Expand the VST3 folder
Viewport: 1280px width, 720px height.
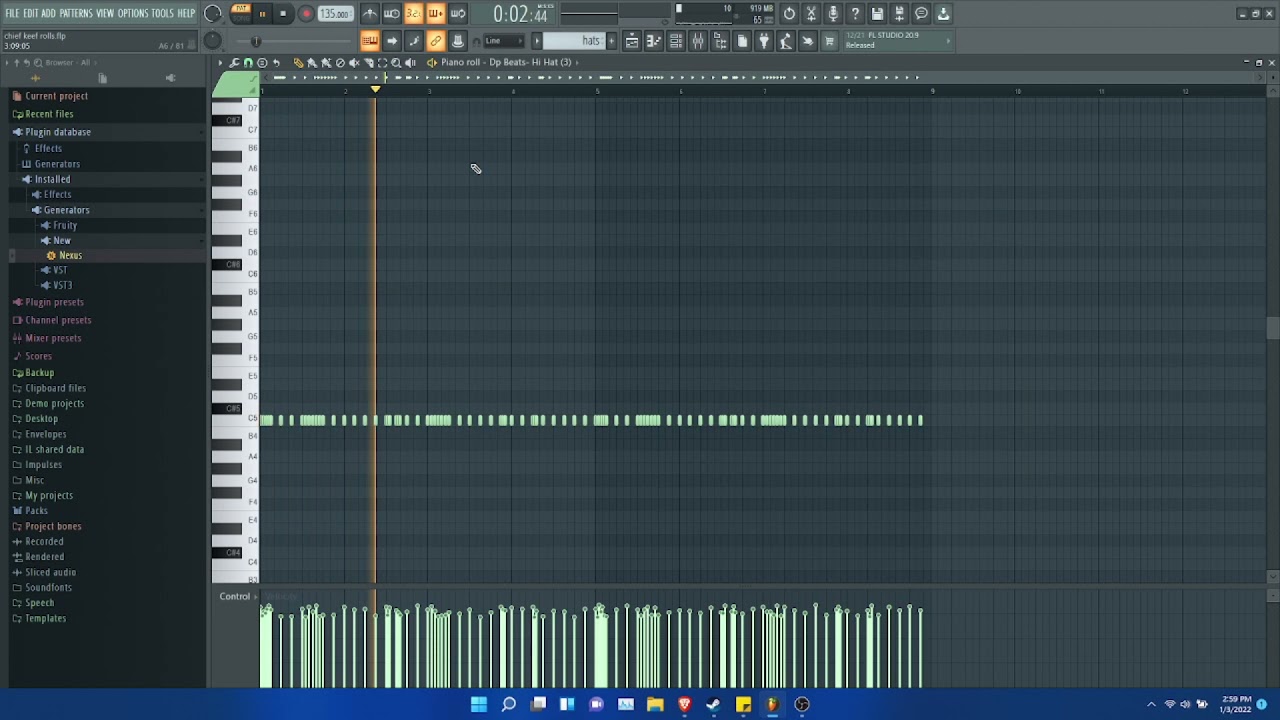62,285
